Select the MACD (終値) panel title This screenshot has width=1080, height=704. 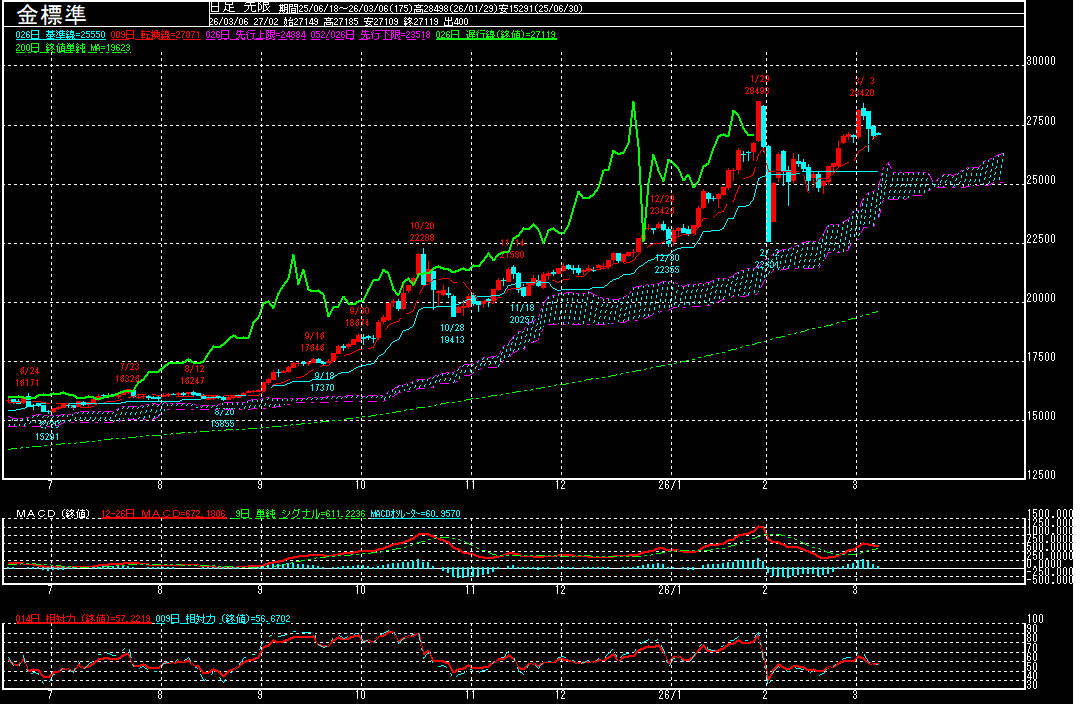coord(52,514)
